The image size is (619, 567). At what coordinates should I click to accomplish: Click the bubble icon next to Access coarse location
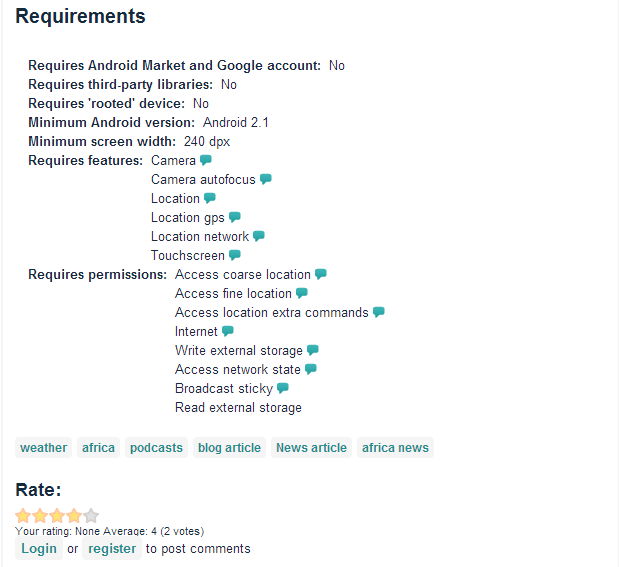(x=321, y=274)
